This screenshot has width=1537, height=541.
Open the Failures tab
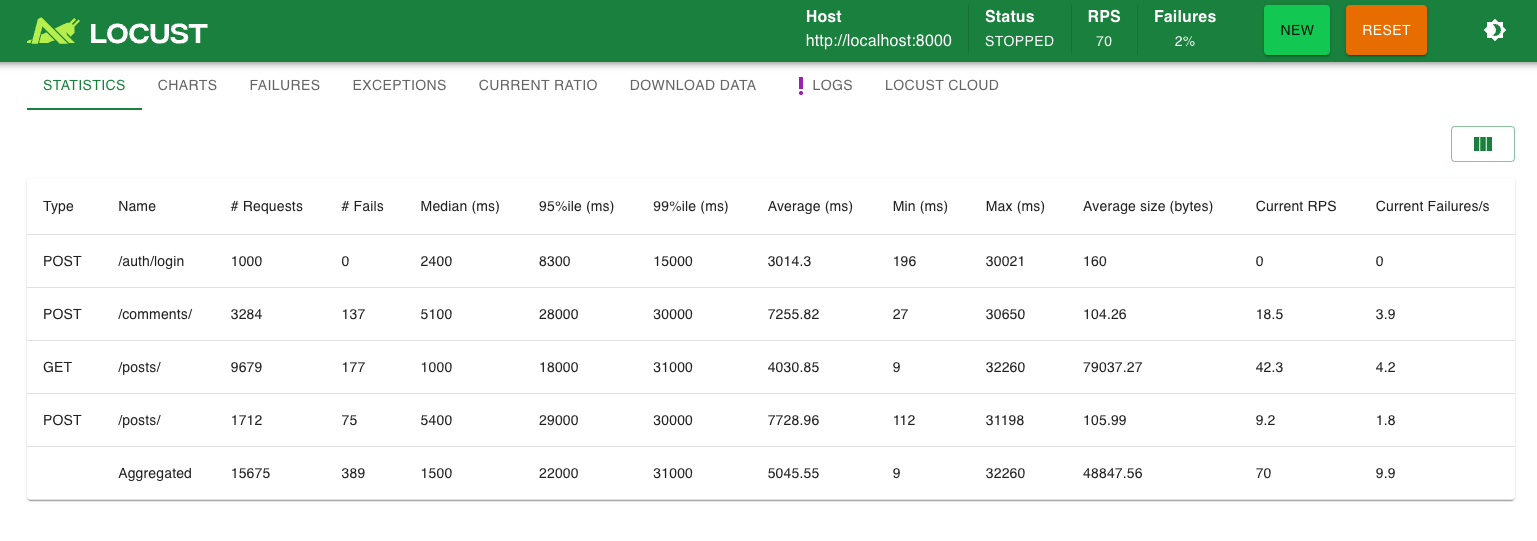tap(284, 86)
